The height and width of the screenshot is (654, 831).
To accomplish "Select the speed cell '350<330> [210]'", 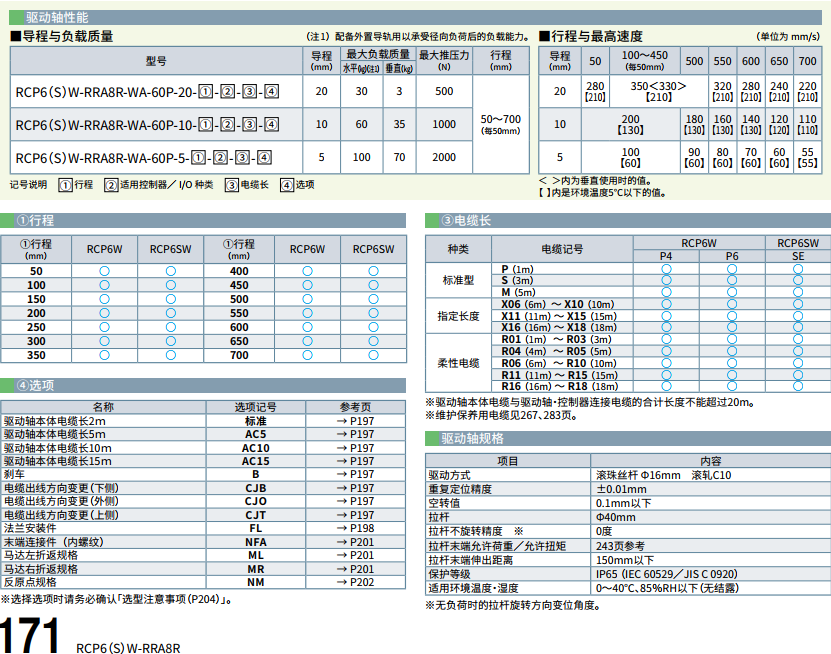I will coord(658,91).
